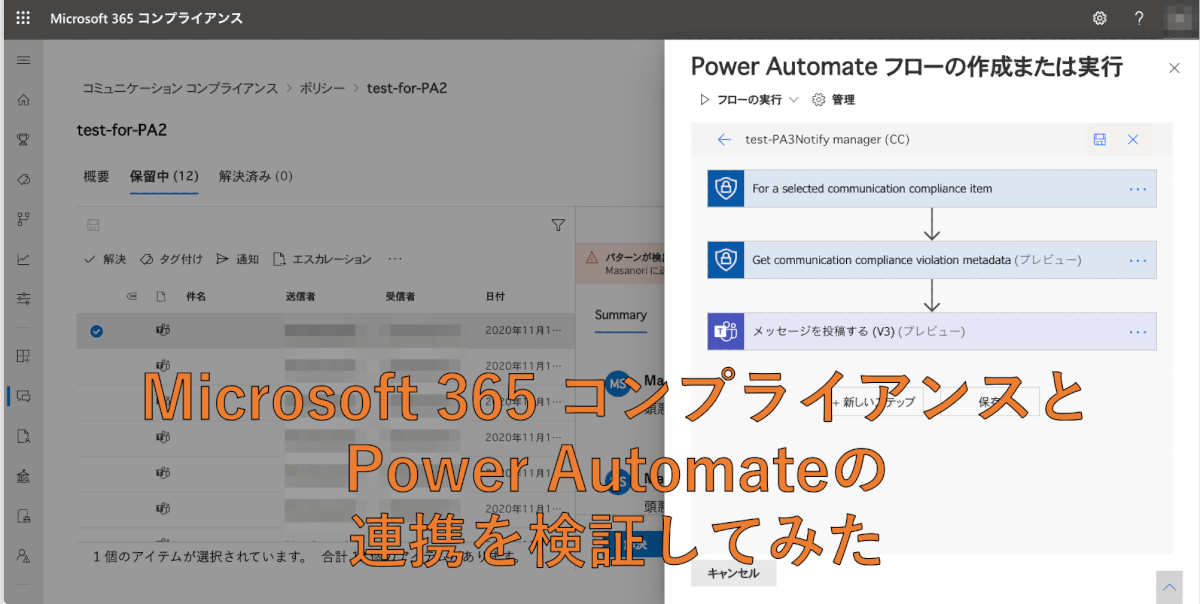The height and width of the screenshot is (604, 1200).
Task: Open 管理 manage flows
Action: pos(834,100)
